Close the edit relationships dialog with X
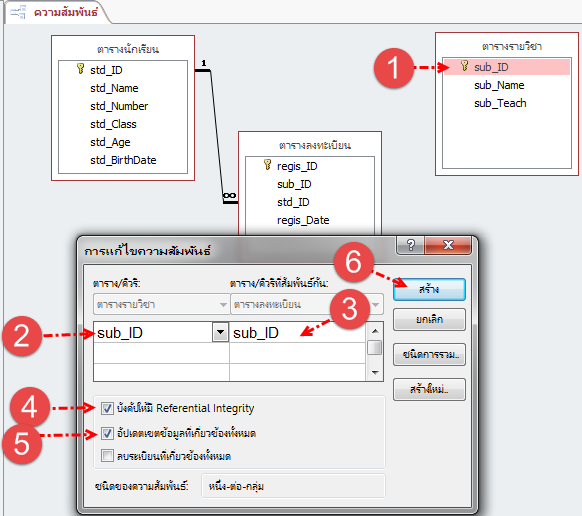 coord(448,245)
